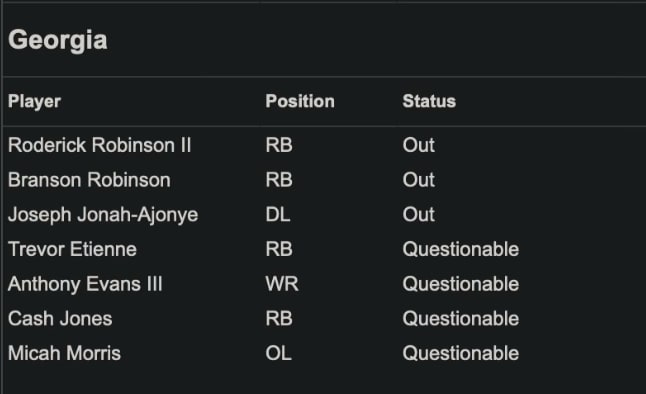Click the Out status for Joseph Jonah-Ajonye
Viewport: 646px width, 394px height.
419,214
